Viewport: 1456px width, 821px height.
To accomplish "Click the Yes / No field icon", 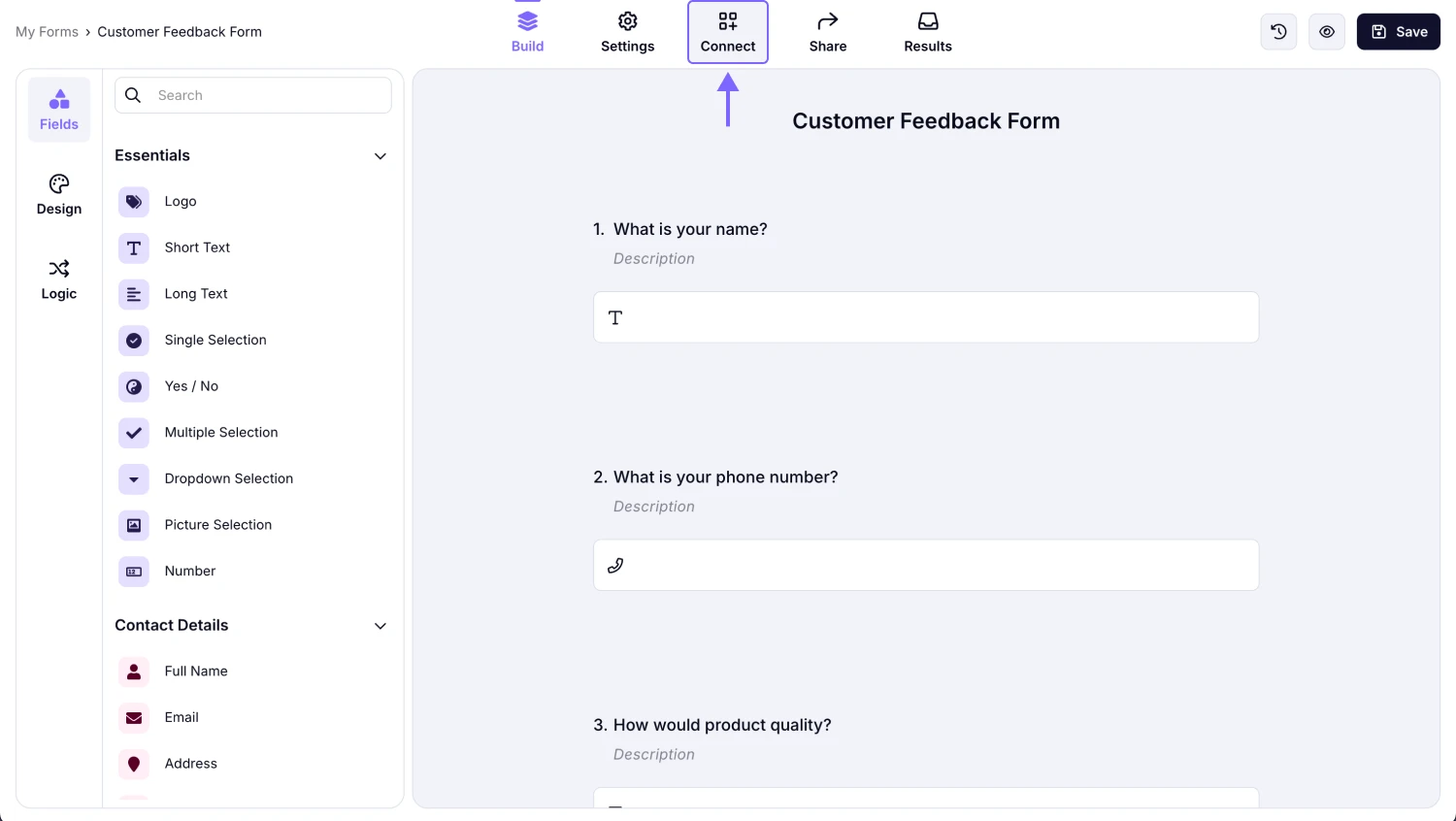I will (133, 386).
